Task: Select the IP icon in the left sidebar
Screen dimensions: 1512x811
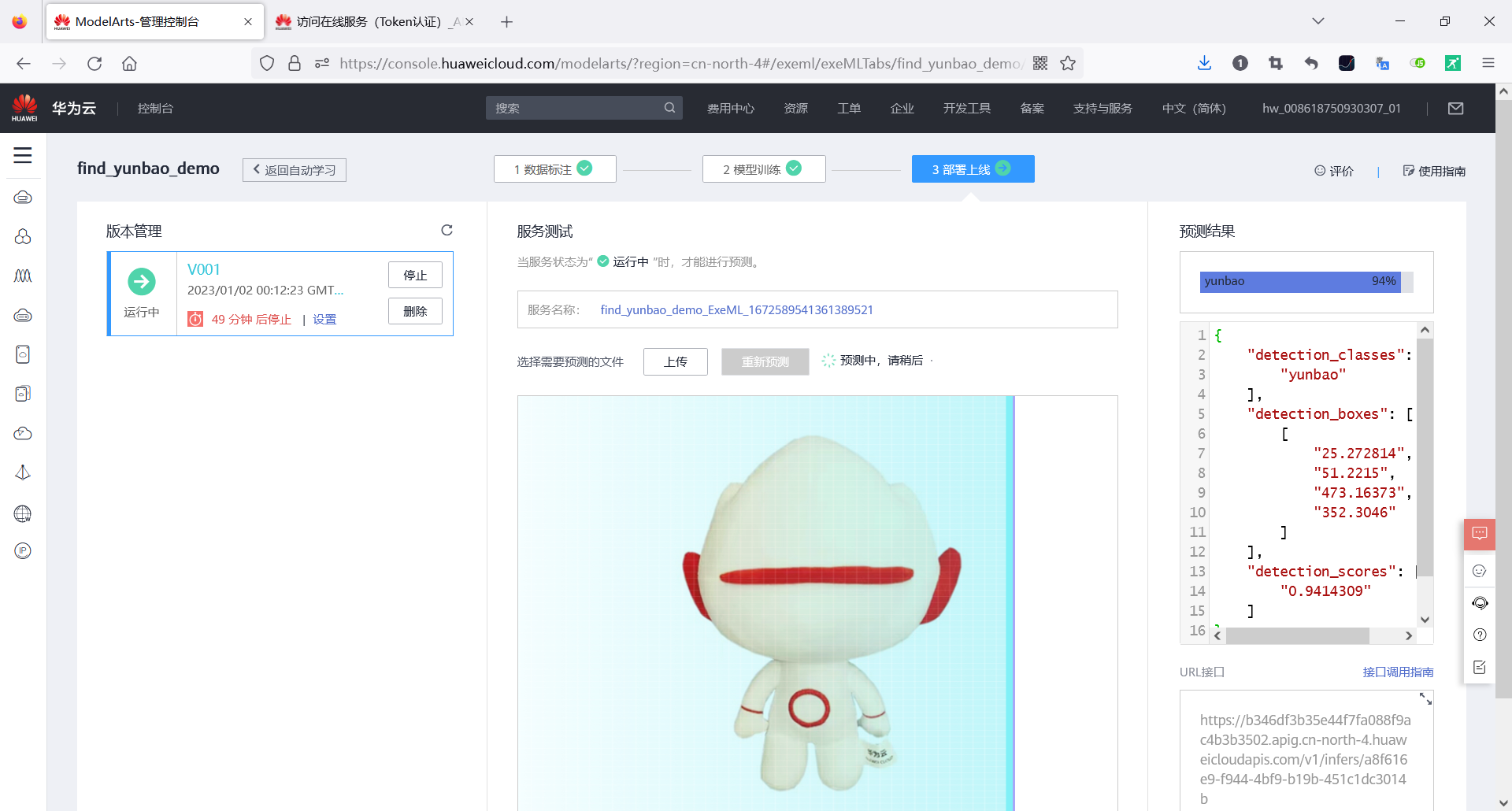Action: pos(23,551)
